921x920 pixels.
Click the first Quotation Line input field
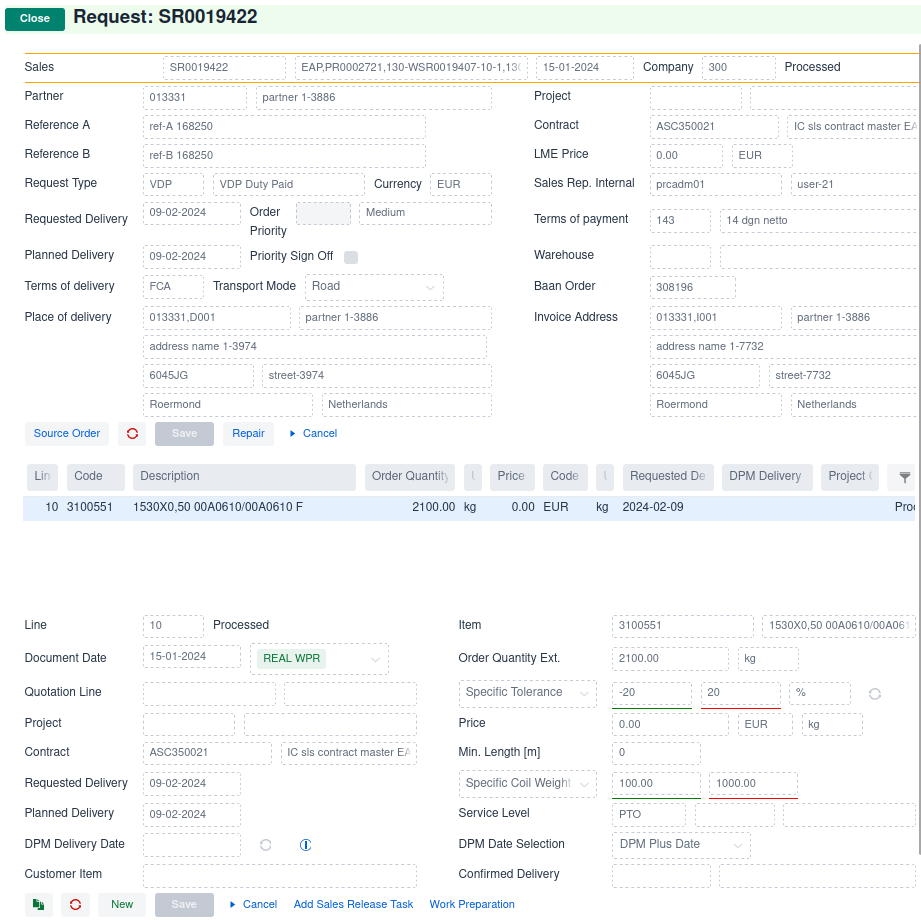[x=209, y=694]
